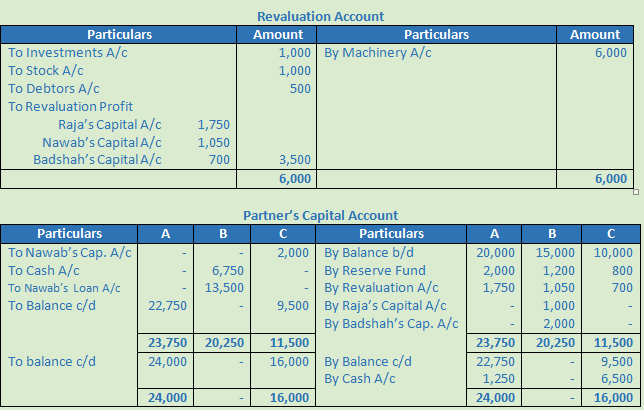Select the Revaluation Account title
644x410 pixels.
tap(320, 16)
